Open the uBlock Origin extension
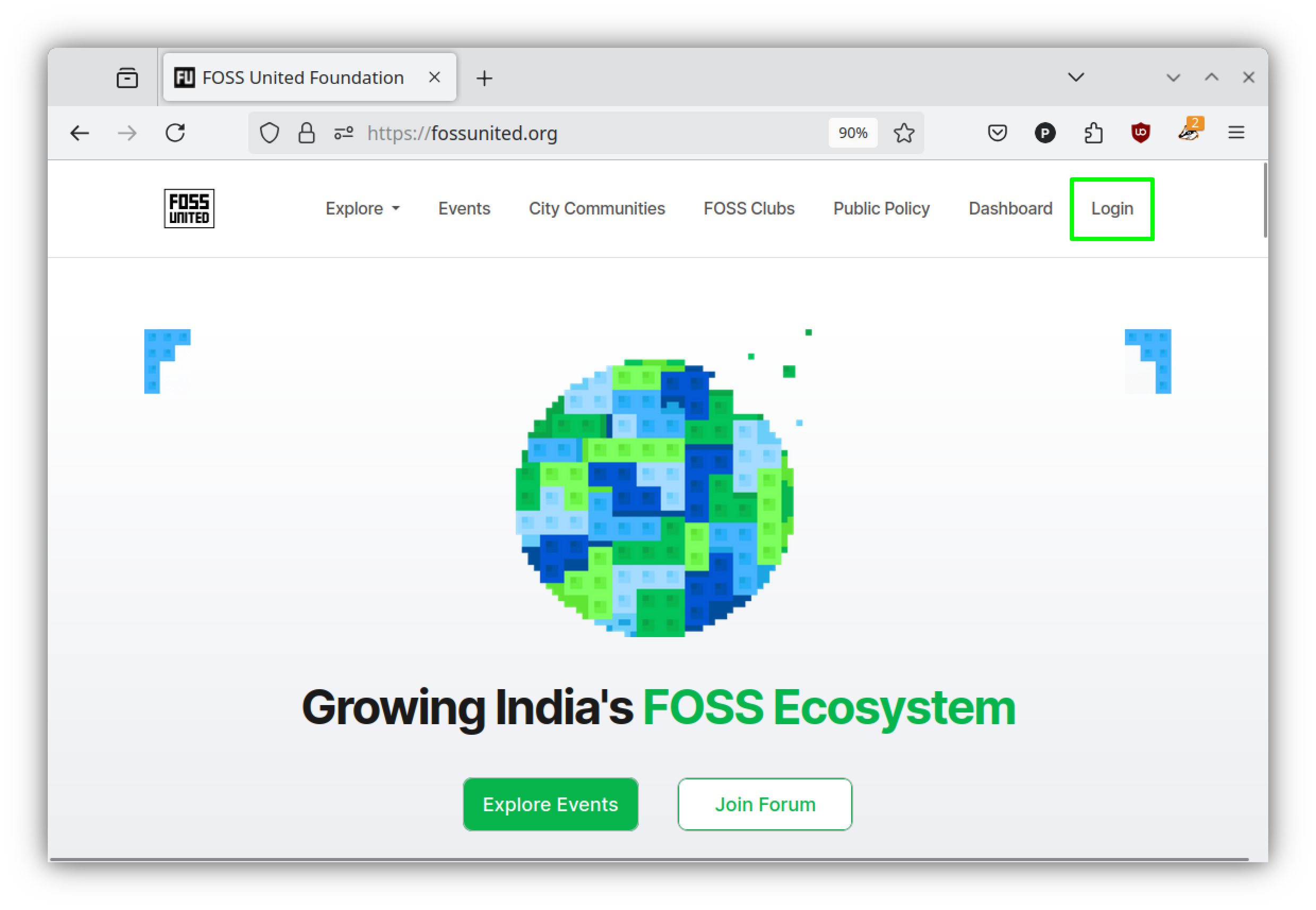This screenshot has height=910, width=1316. click(x=1140, y=132)
